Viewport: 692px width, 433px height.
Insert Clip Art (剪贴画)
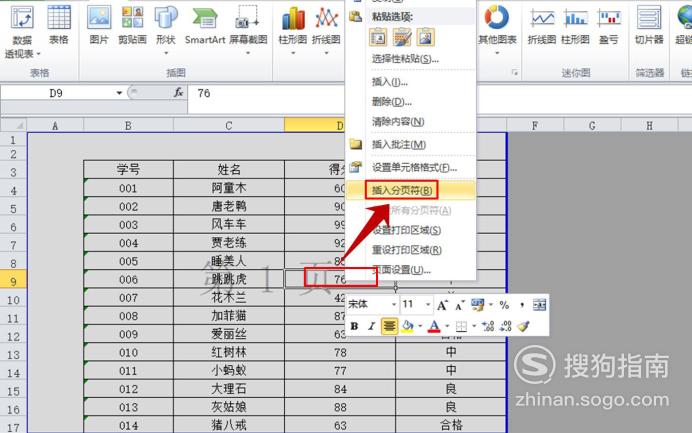[x=132, y=26]
